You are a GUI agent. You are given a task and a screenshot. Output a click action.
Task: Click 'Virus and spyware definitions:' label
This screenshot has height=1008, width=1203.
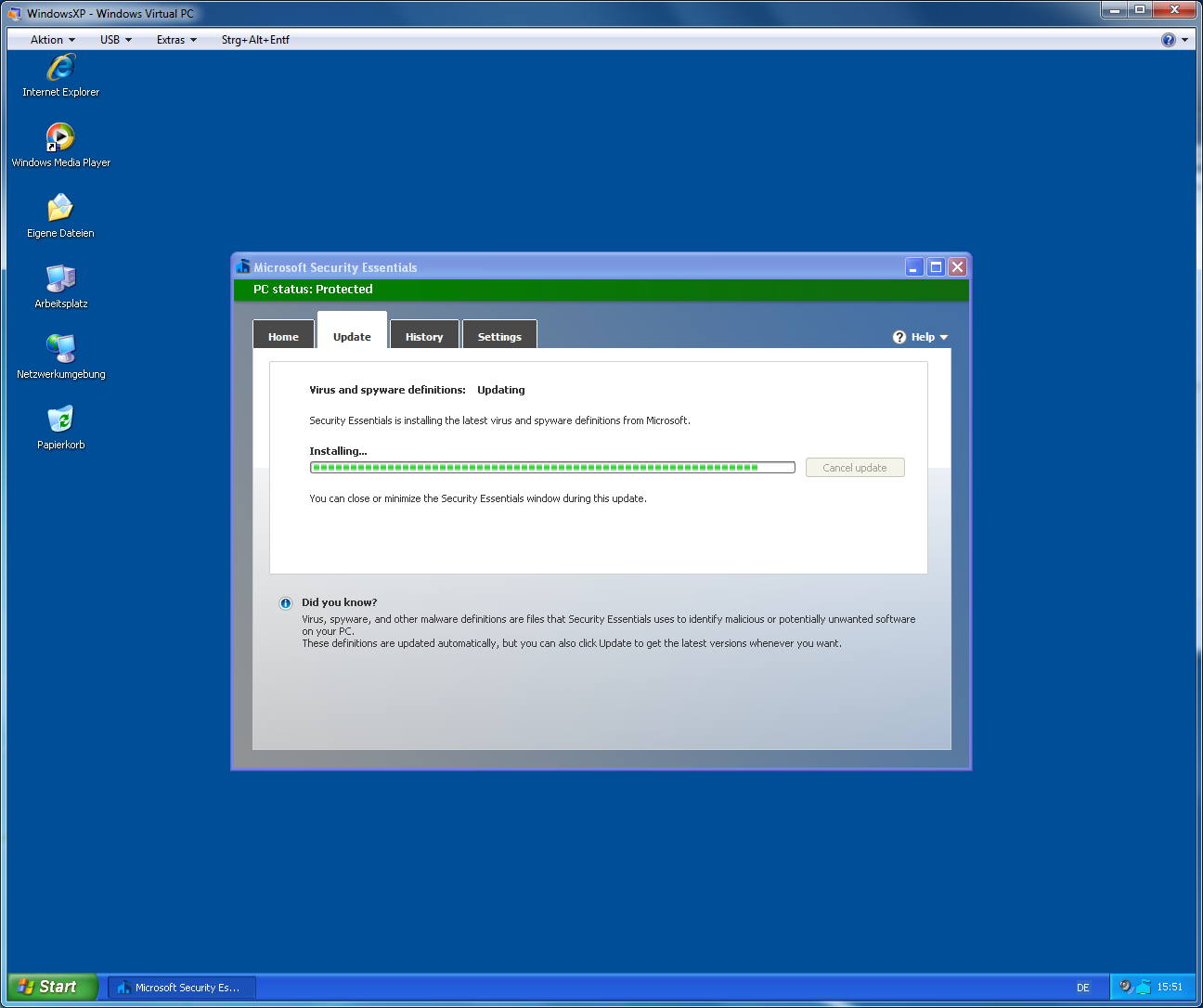tap(387, 390)
